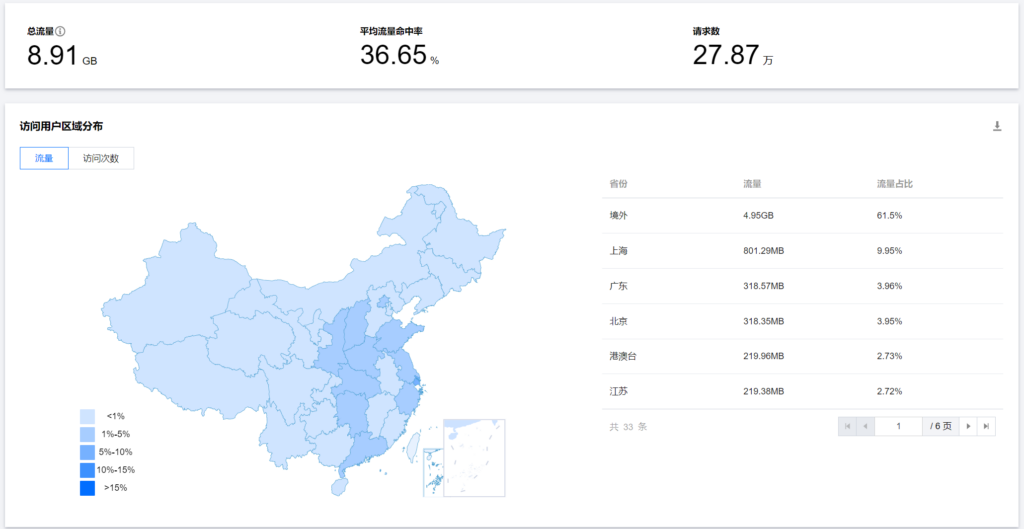Click the <1% legend color swatch

pos(88,416)
